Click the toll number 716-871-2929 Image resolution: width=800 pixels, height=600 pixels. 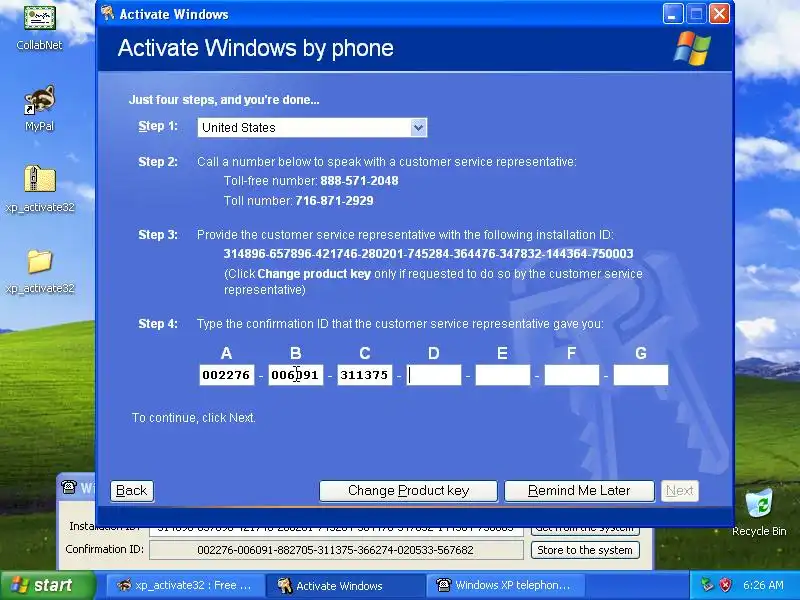tap(334, 201)
